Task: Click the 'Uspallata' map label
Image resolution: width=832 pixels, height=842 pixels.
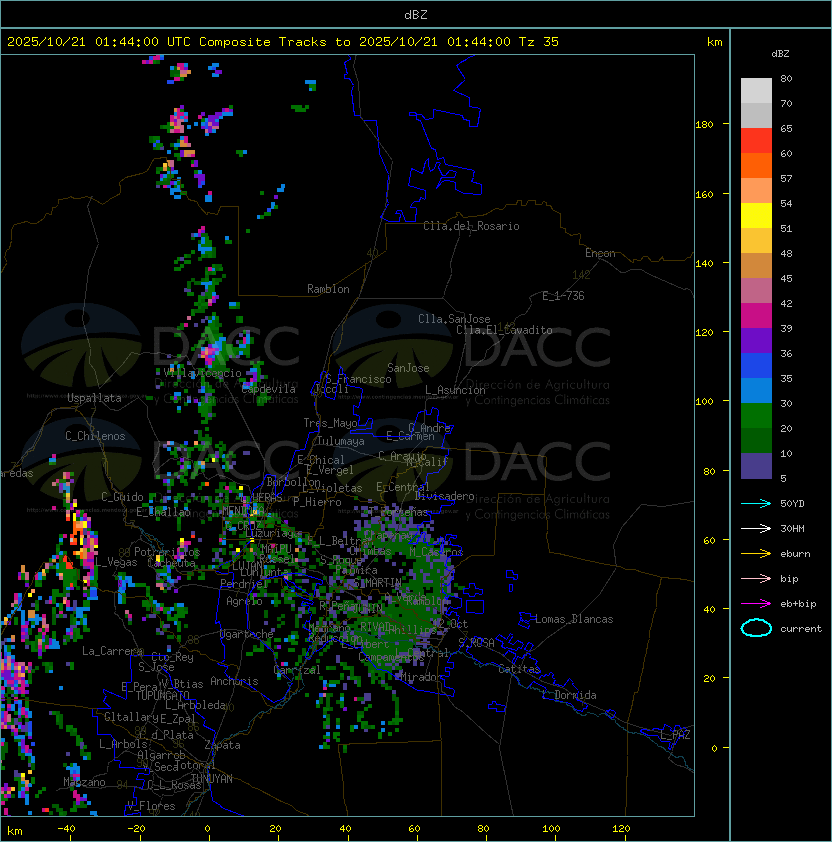Action: tap(94, 398)
